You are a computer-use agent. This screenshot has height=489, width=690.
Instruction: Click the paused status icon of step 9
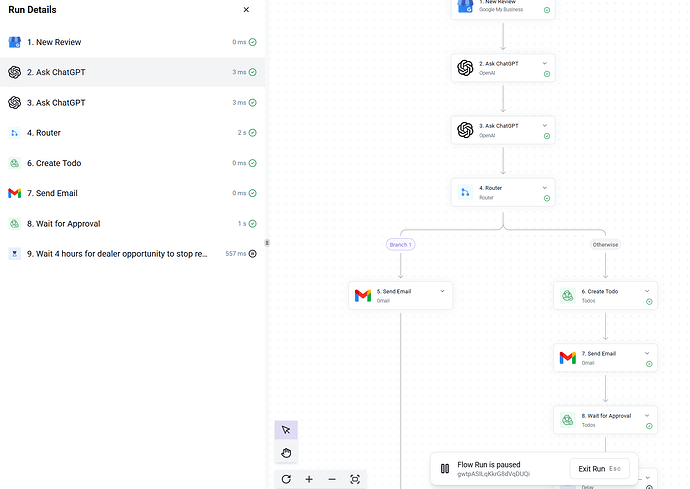click(x=253, y=254)
